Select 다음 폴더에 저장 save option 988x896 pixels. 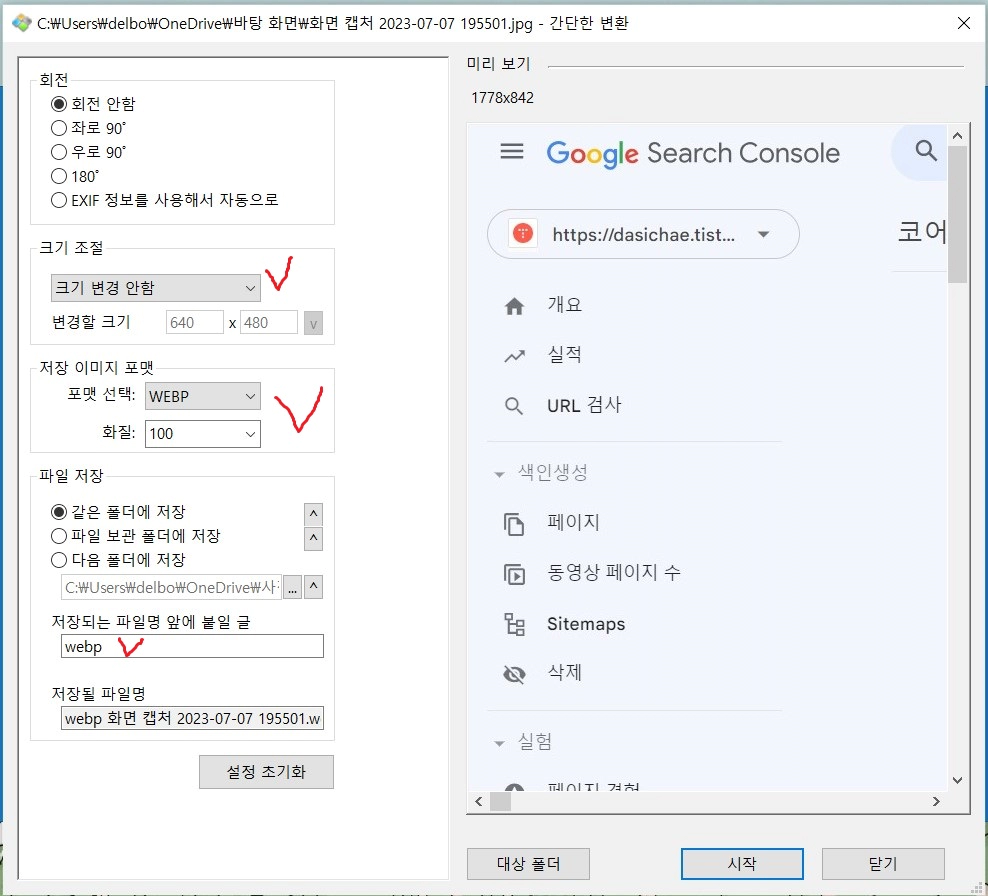click(59, 559)
